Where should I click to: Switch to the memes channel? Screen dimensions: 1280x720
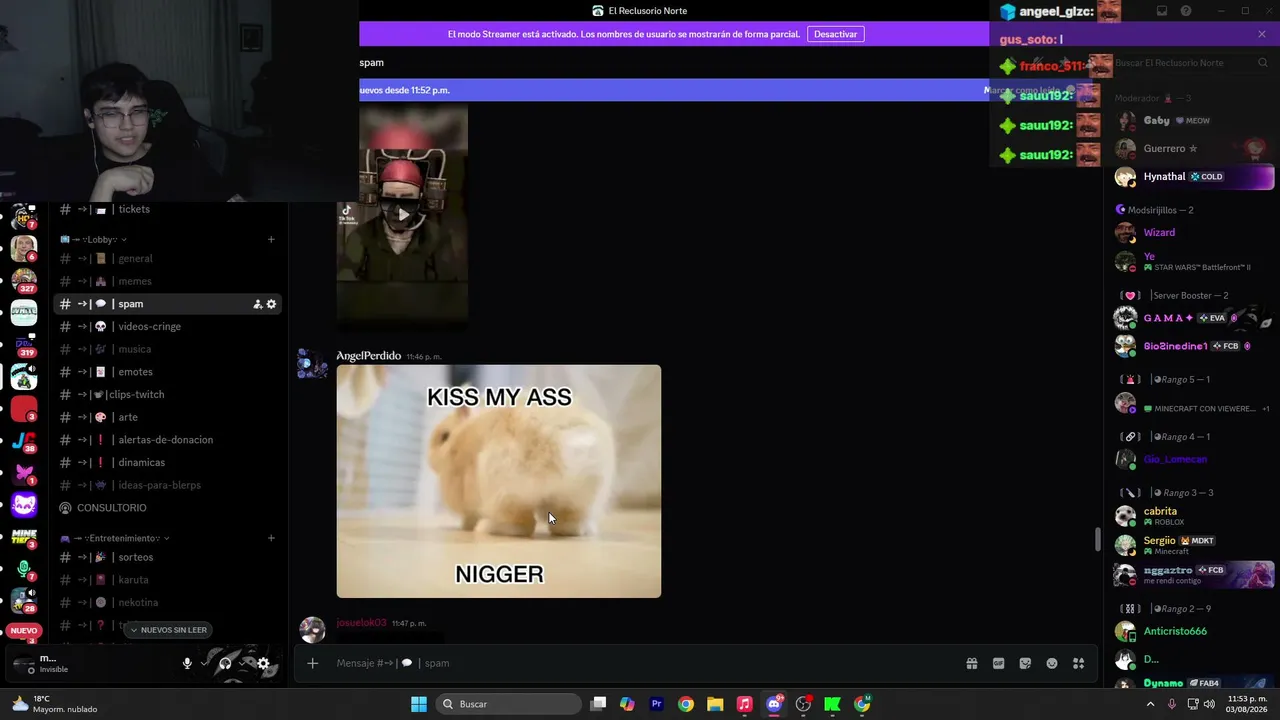click(167, 281)
